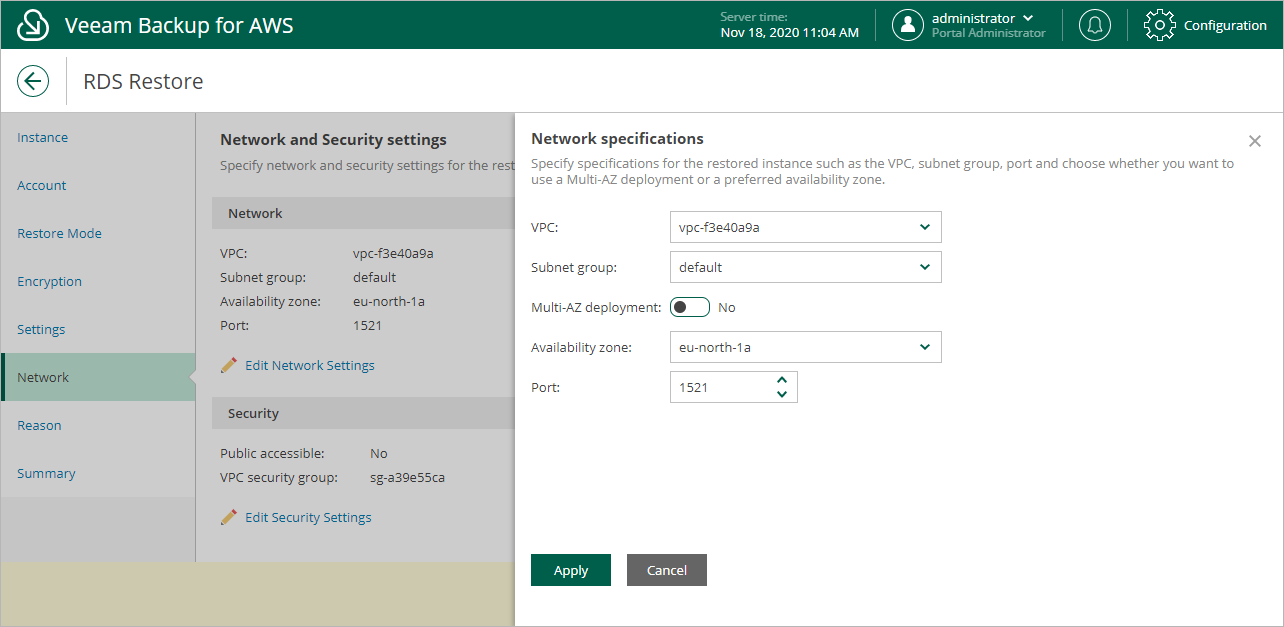Select the Reason step in sidebar
This screenshot has width=1284, height=627.
pyautogui.click(x=98, y=425)
